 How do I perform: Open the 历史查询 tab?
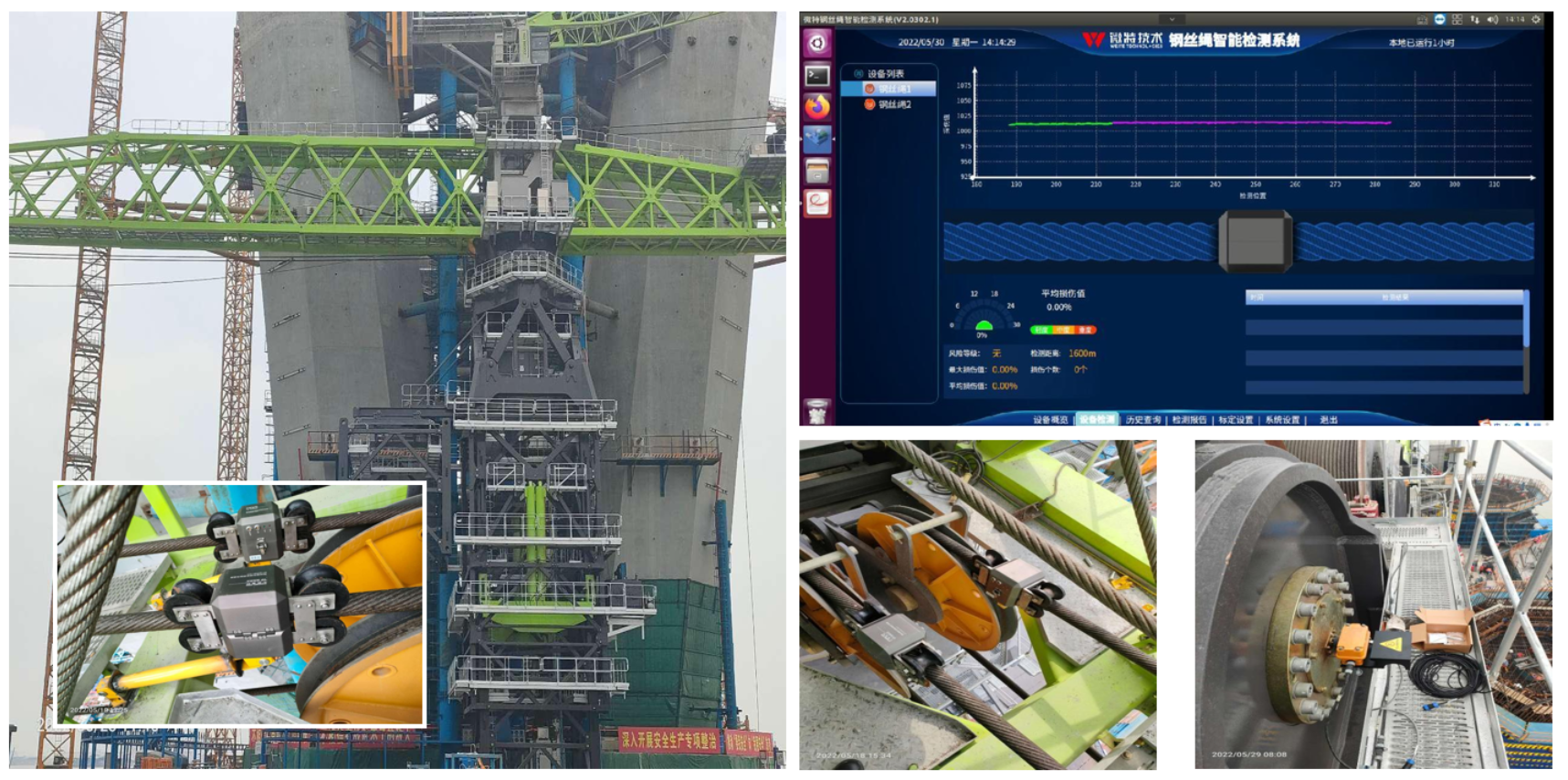pyautogui.click(x=1143, y=420)
